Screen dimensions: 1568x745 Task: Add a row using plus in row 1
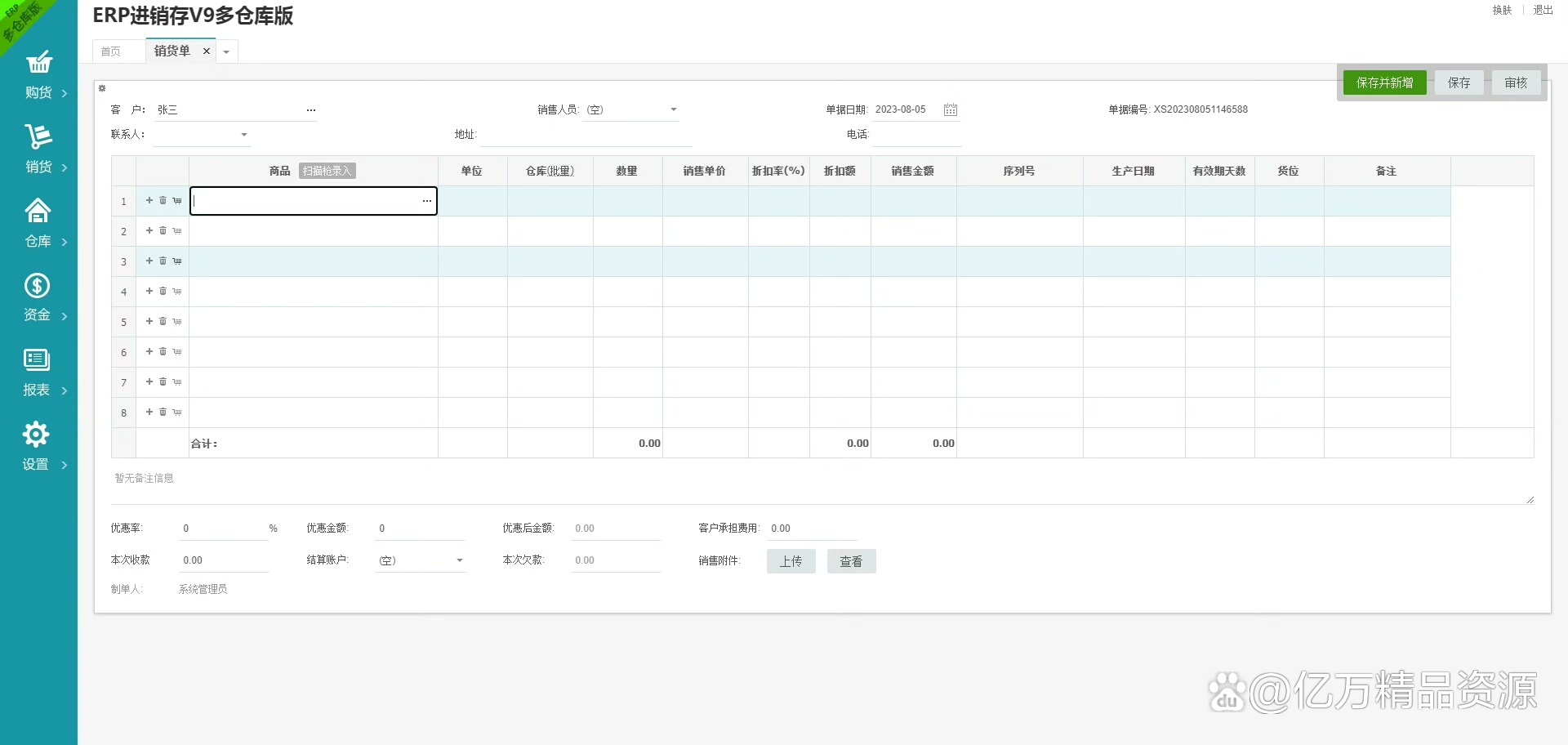[x=149, y=200]
